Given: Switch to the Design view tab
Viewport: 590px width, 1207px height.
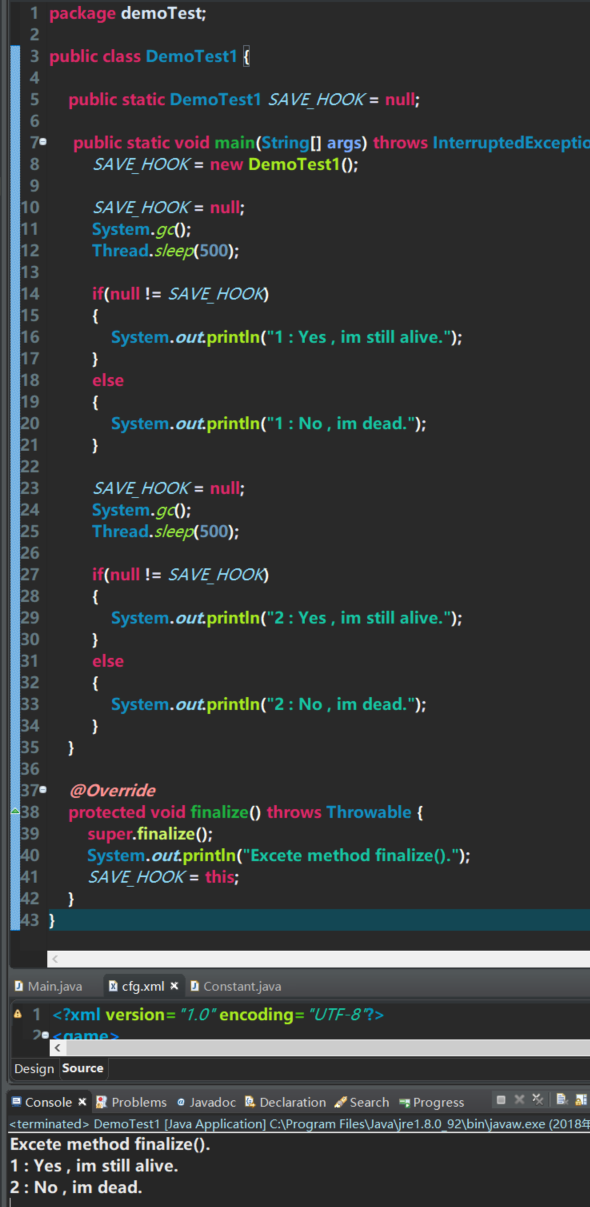Looking at the screenshot, I should click(34, 1068).
